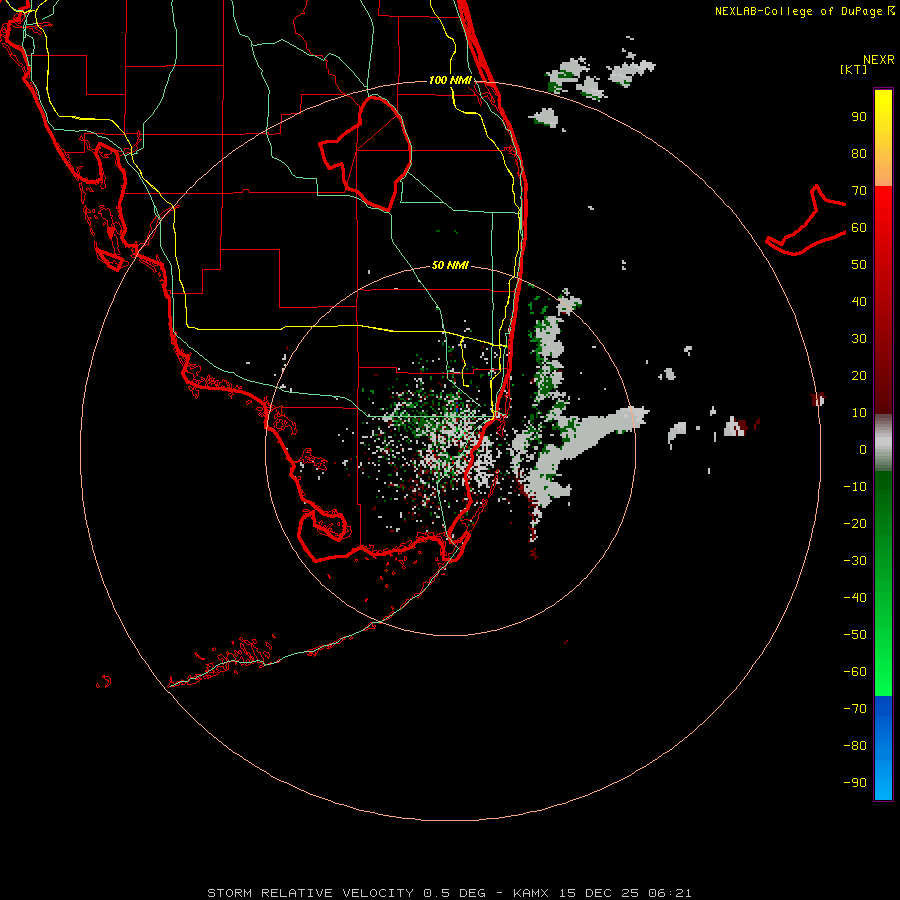
Task: Click the -60 value on the velocity scale
Action: click(855, 672)
